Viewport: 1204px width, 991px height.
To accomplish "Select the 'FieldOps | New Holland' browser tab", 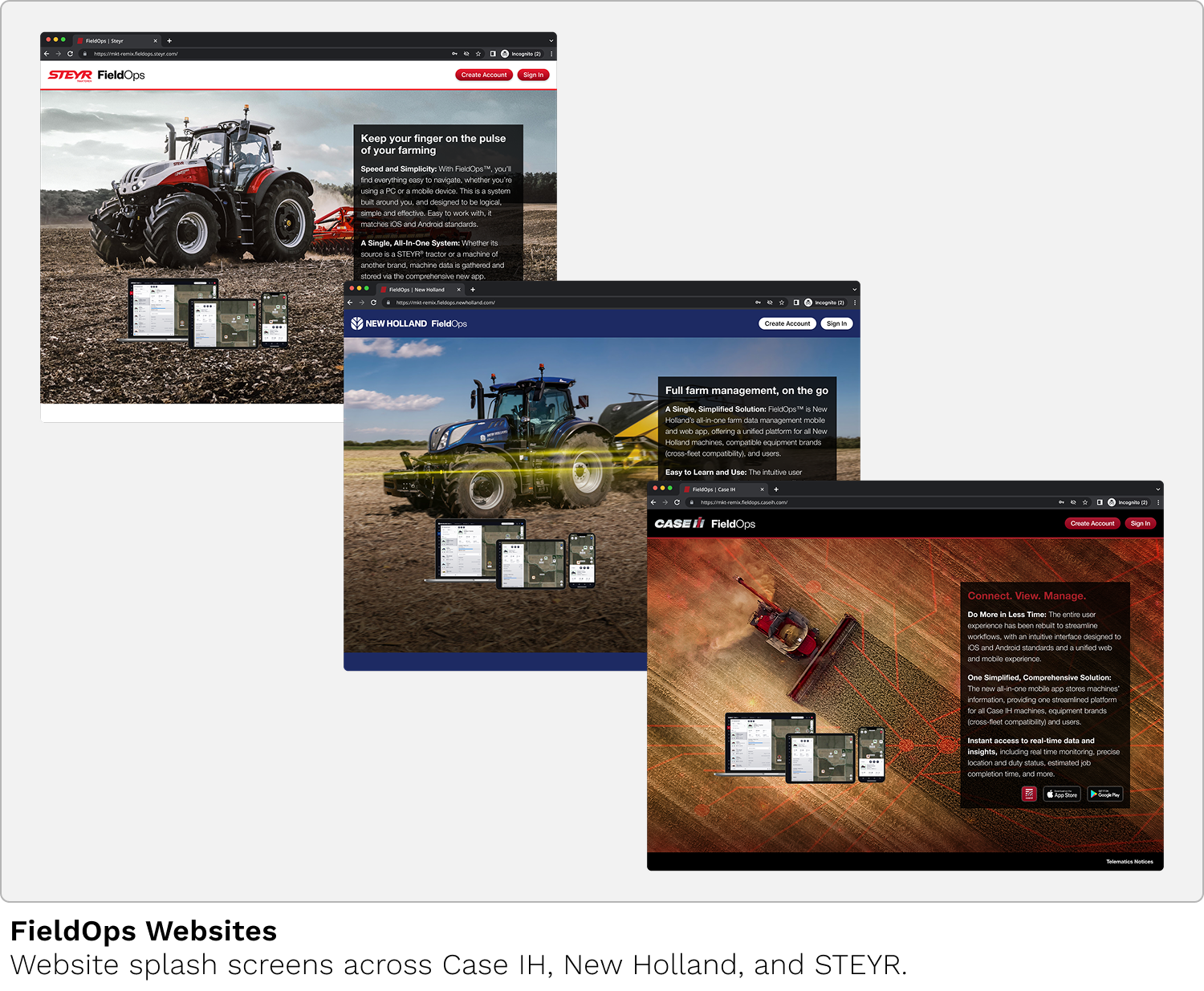I will coord(421,290).
